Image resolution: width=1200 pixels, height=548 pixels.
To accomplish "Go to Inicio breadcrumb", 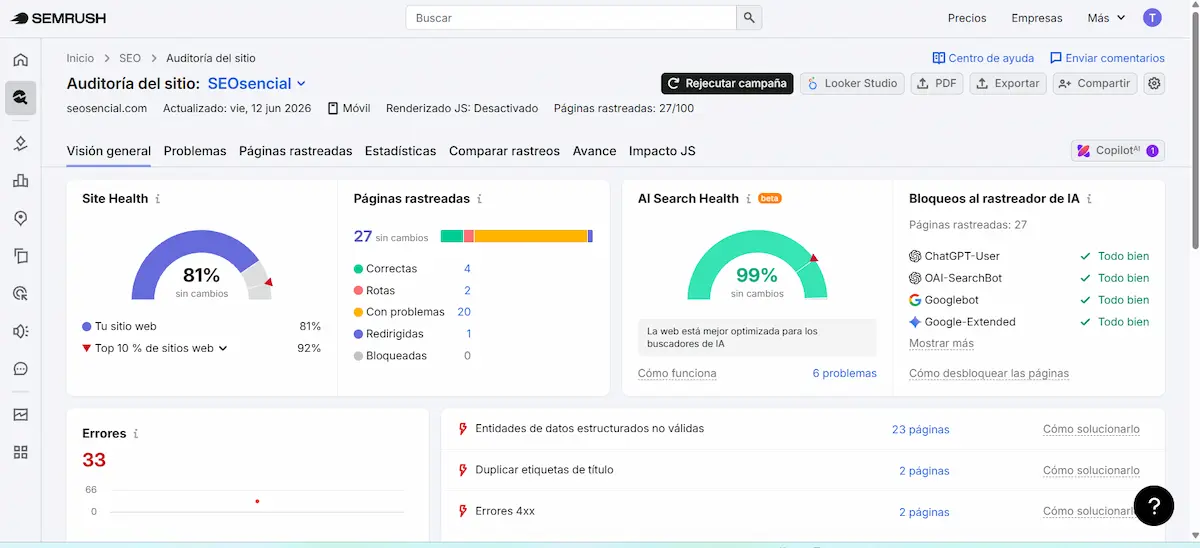I will [x=80, y=58].
